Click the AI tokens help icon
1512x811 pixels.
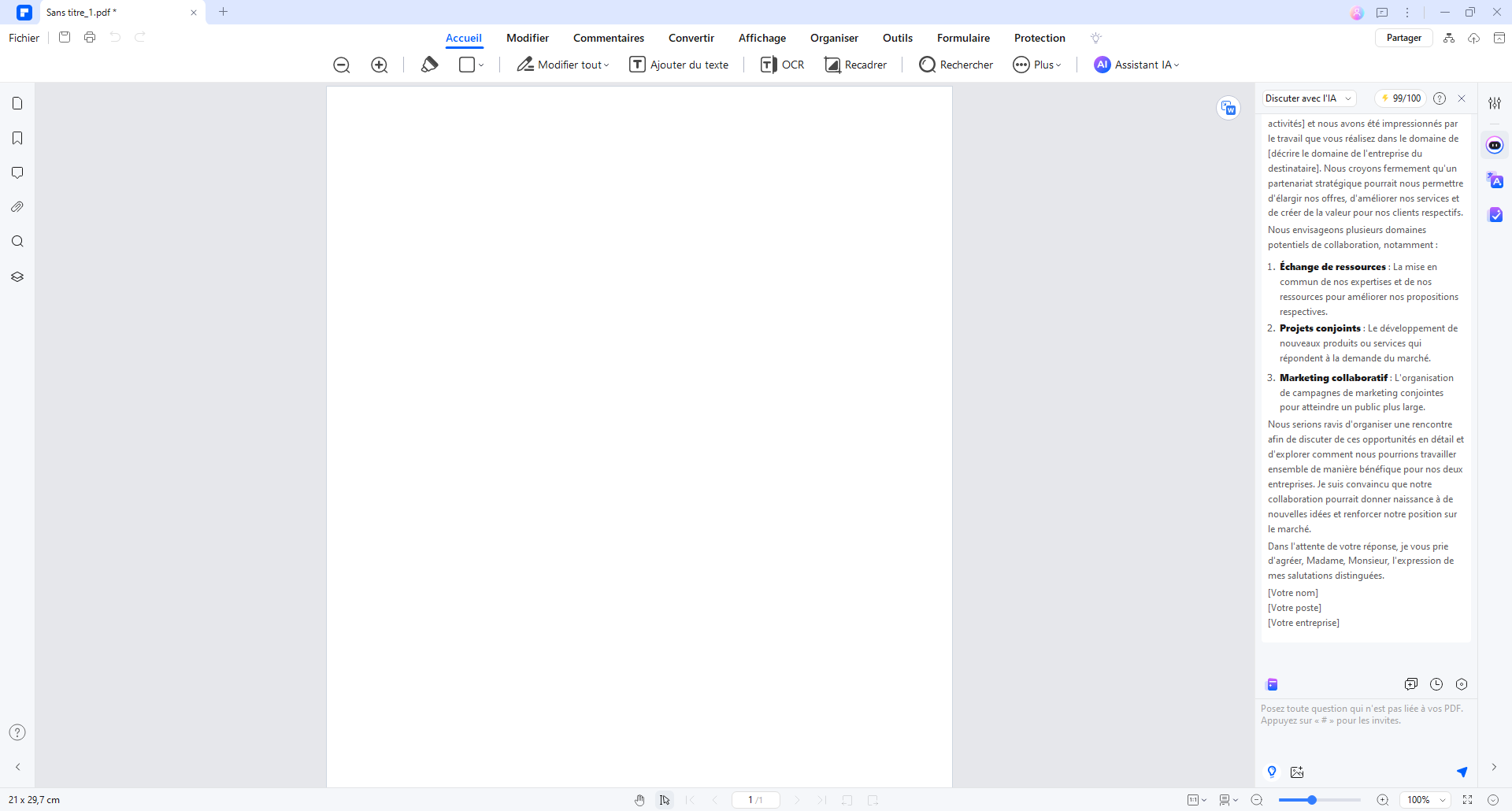1440,98
